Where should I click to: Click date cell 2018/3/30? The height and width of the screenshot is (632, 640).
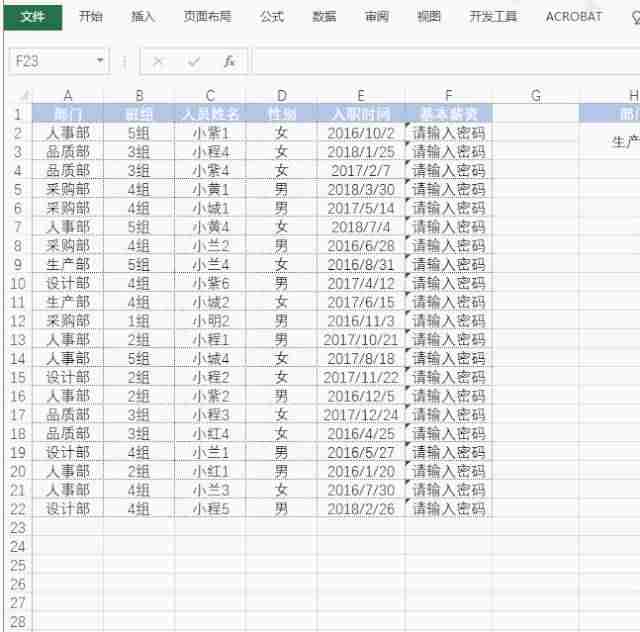[361, 189]
